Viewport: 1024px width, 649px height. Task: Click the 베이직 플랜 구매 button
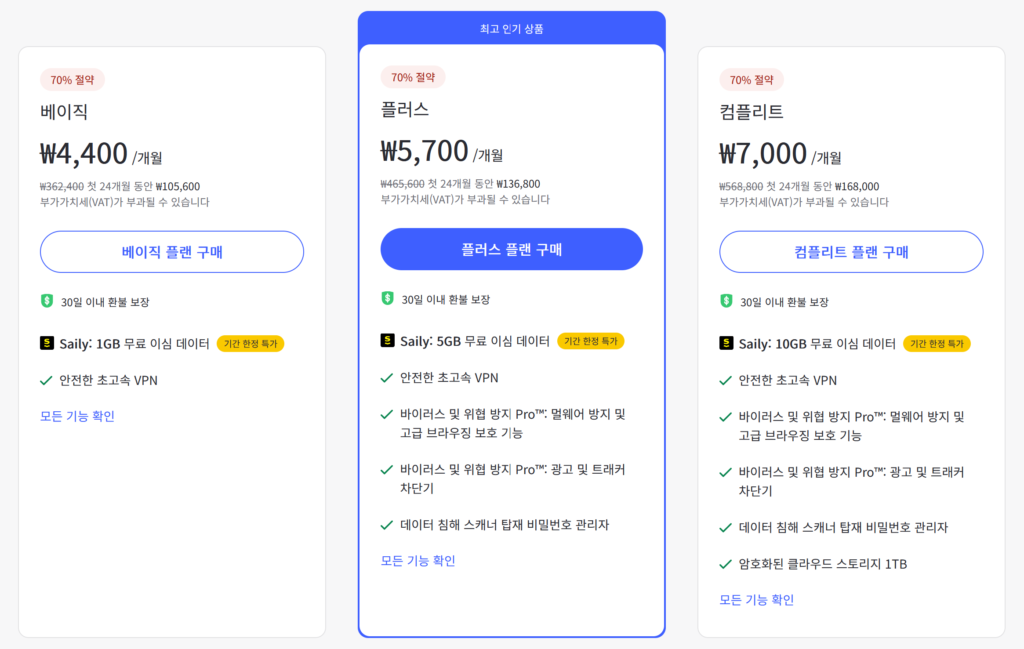coord(172,251)
